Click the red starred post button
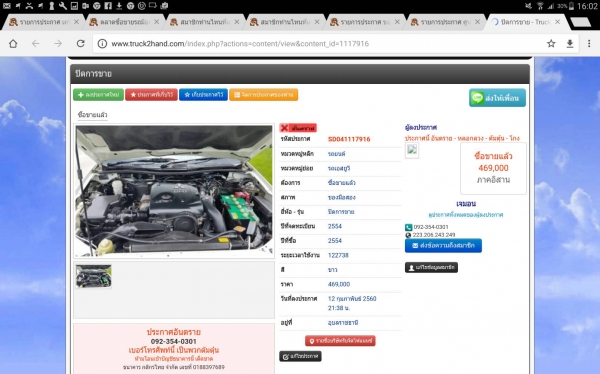600x374 pixels. [152, 95]
